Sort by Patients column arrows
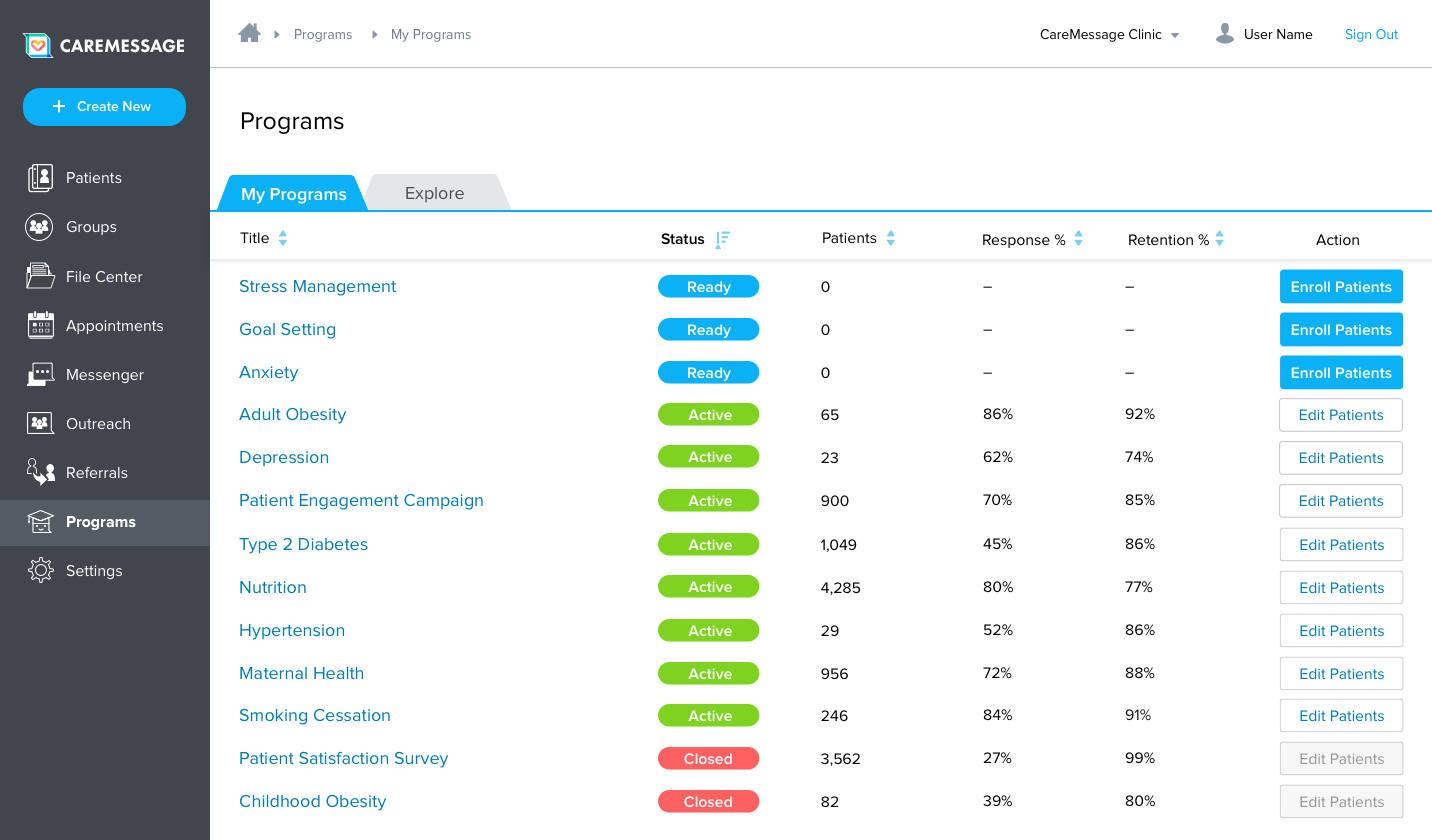Image resolution: width=1432 pixels, height=840 pixels. tap(891, 238)
